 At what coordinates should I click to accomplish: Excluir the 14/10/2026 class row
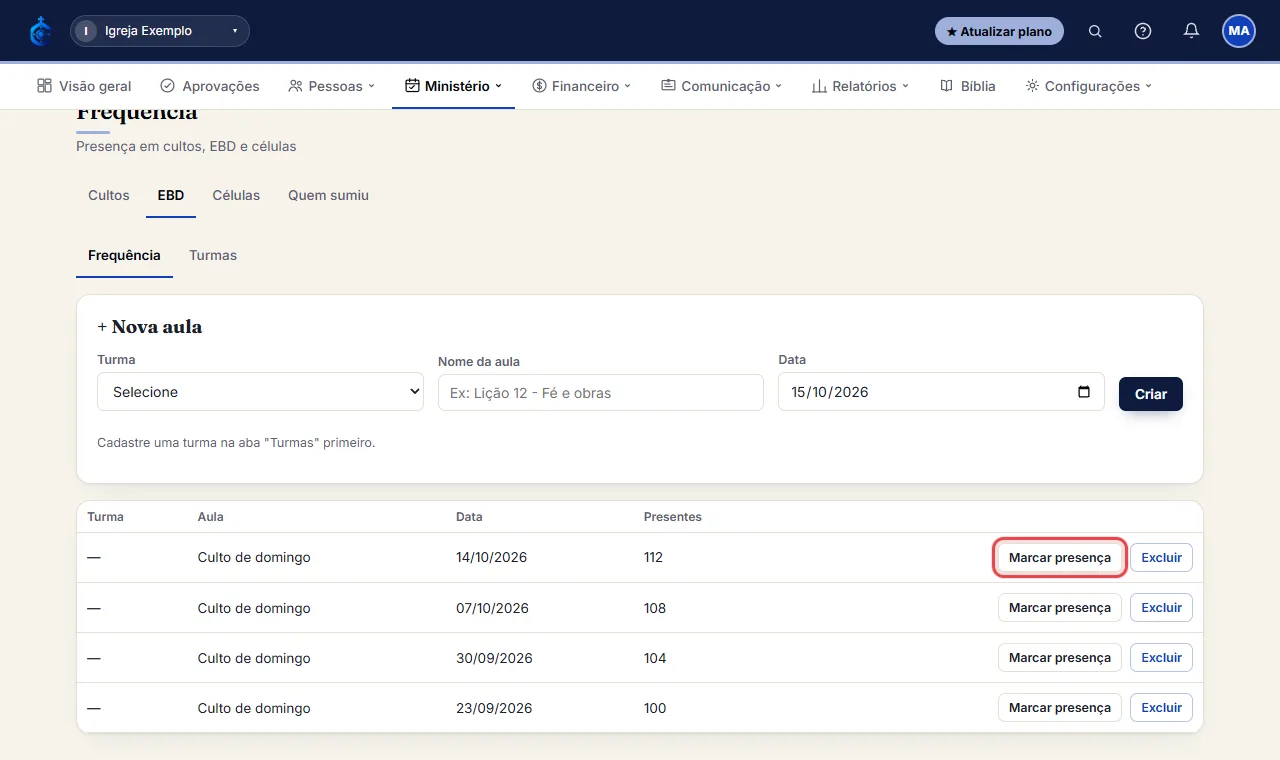(x=1161, y=557)
